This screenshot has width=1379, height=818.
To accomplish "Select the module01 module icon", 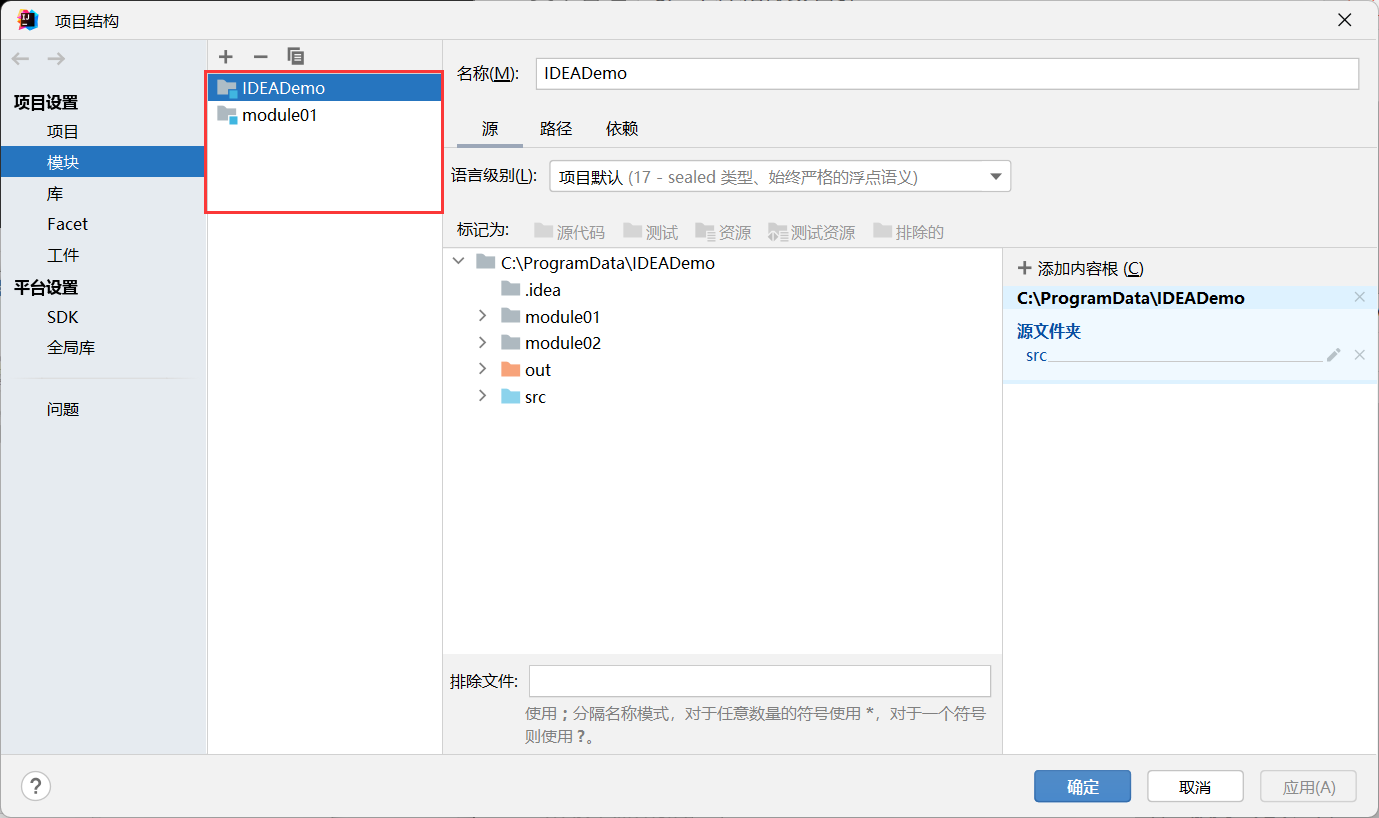I will (x=227, y=115).
